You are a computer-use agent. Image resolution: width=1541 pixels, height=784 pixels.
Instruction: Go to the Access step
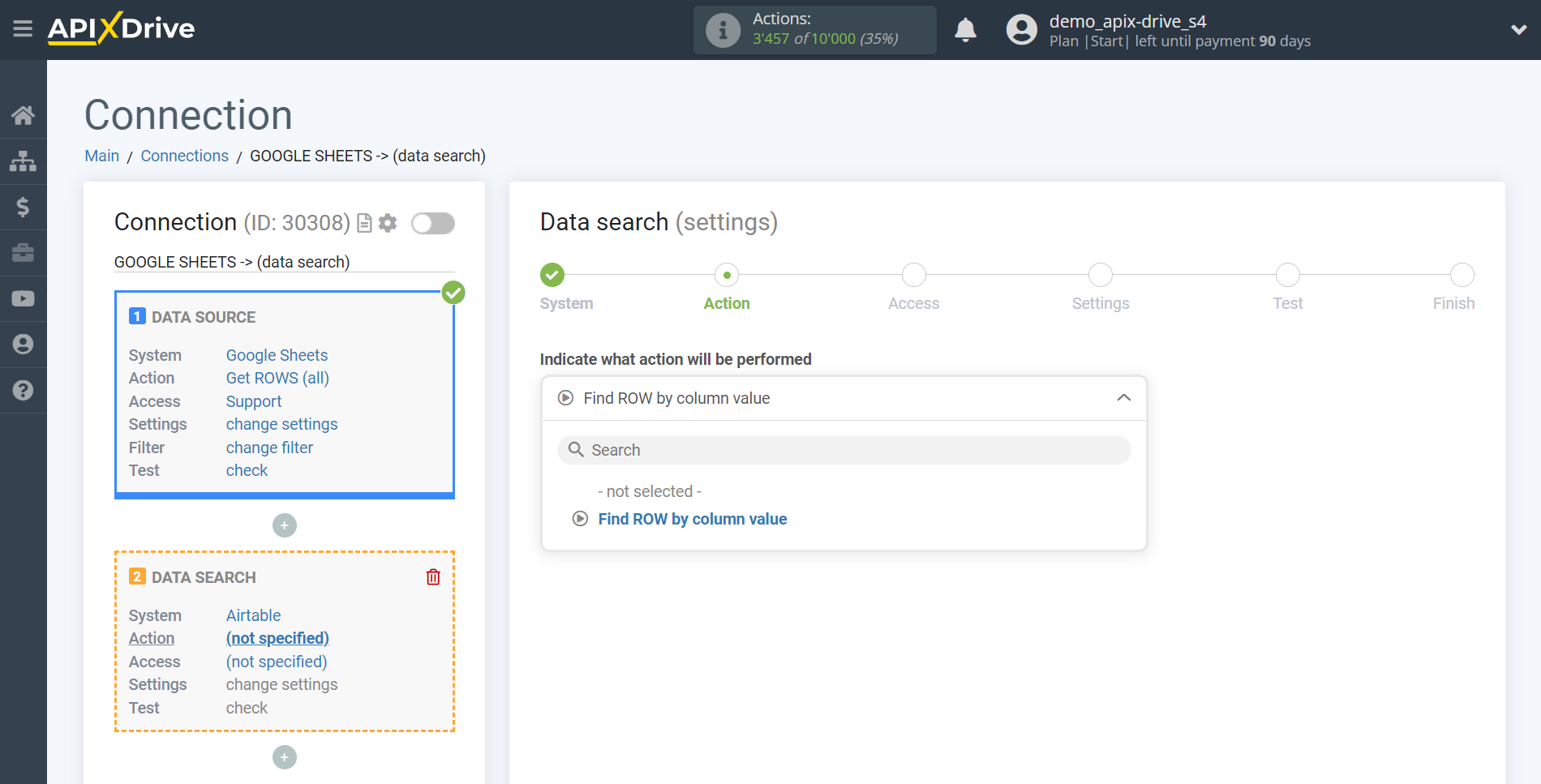click(914, 275)
